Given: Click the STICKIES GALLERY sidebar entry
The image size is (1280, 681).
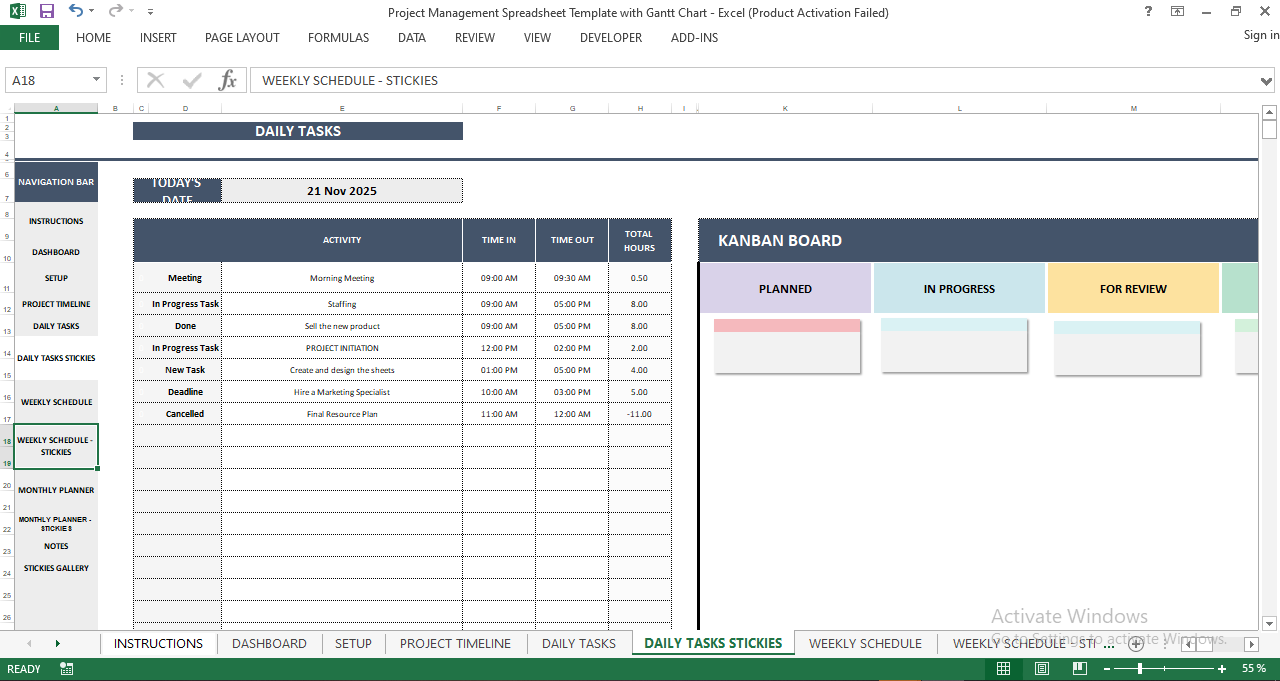Looking at the screenshot, I should click(x=56, y=567).
